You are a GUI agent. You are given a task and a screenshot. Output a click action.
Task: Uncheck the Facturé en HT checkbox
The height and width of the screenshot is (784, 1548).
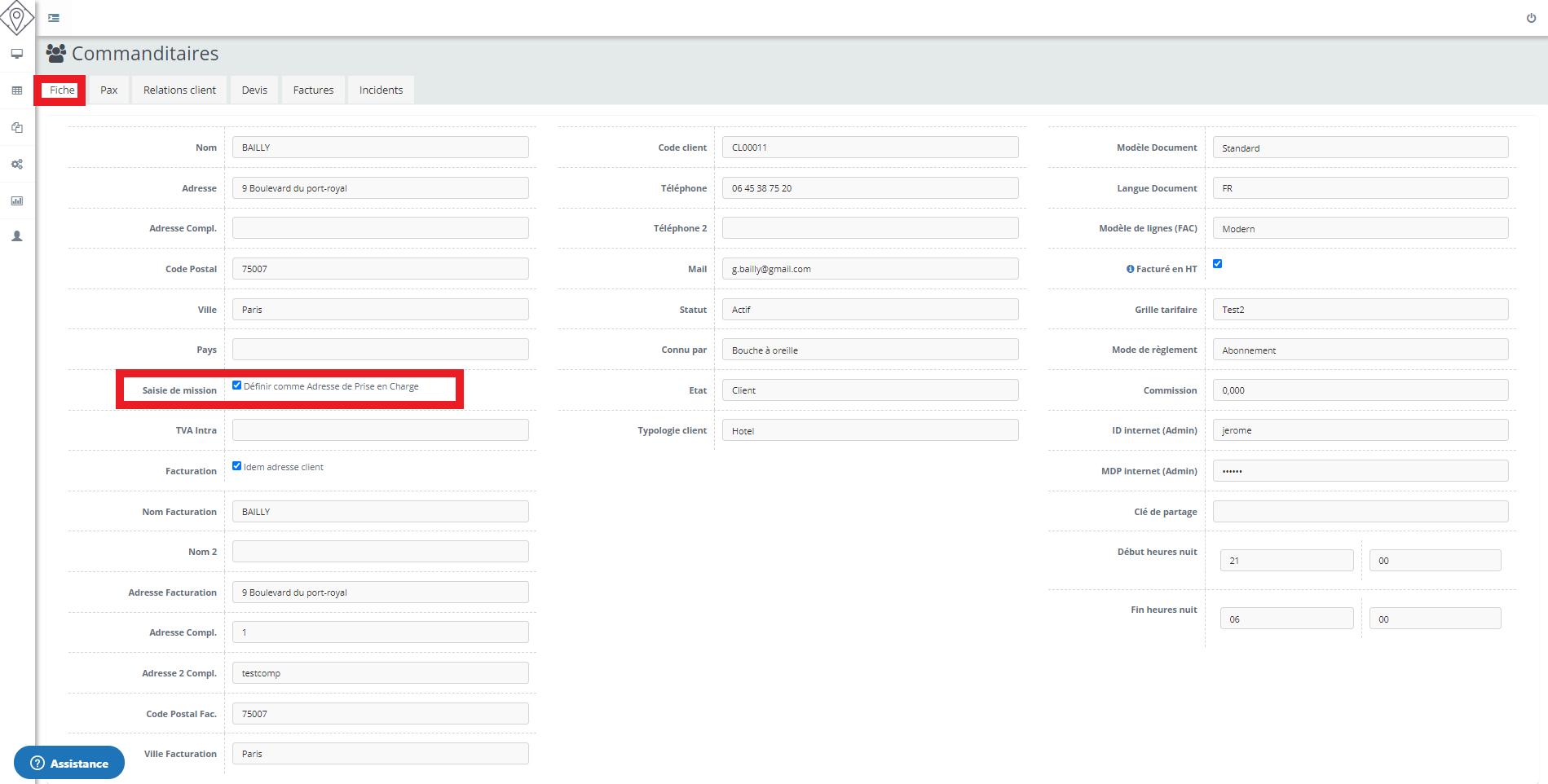click(x=1217, y=263)
